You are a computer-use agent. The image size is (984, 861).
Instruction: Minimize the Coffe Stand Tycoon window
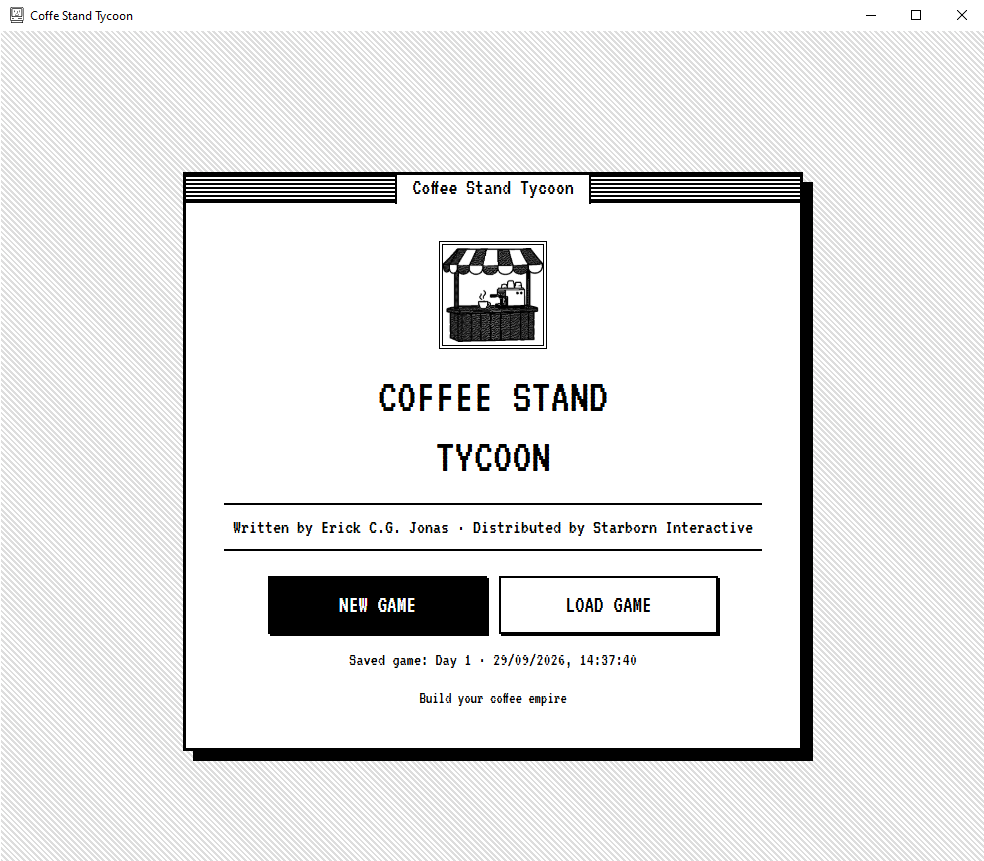pyautogui.click(x=871, y=15)
